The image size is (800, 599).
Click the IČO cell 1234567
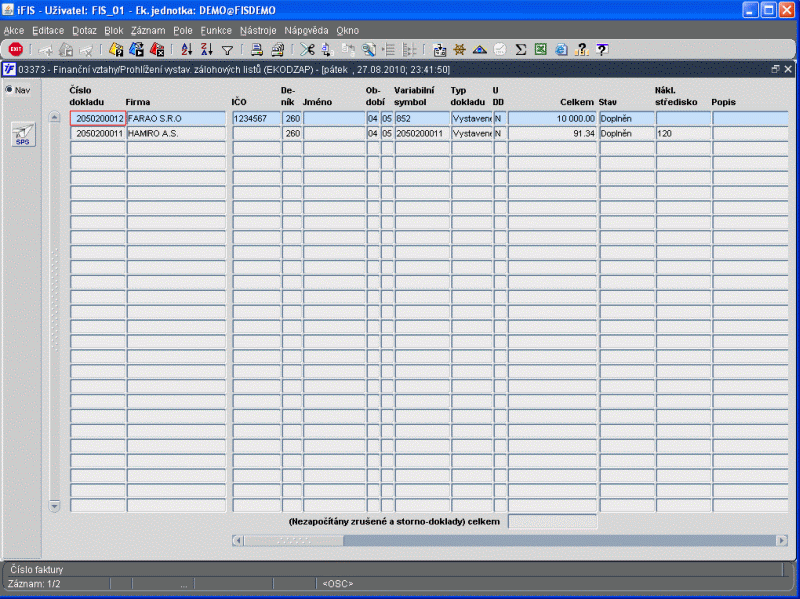(256, 118)
